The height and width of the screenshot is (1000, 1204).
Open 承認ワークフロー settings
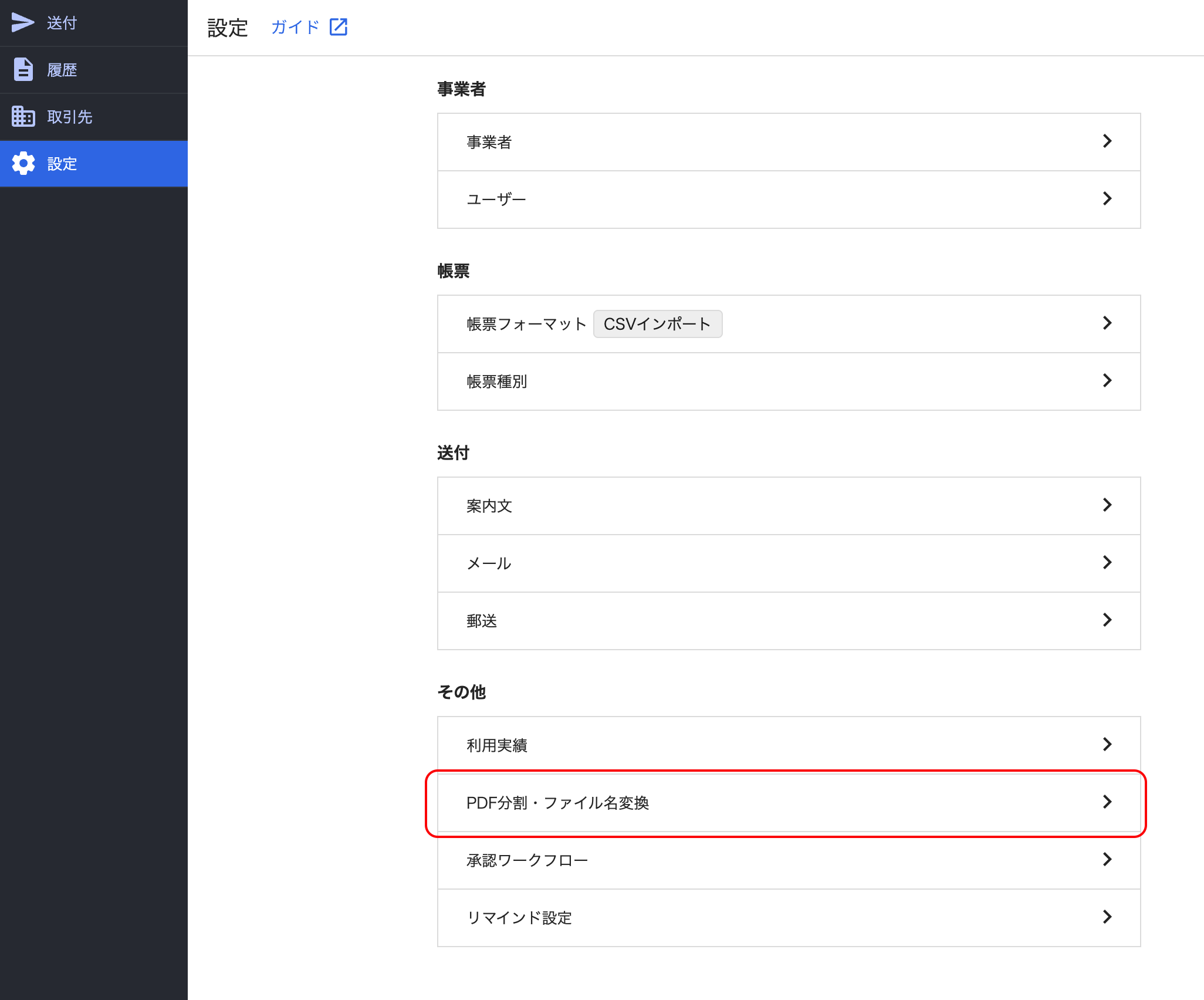point(527,860)
